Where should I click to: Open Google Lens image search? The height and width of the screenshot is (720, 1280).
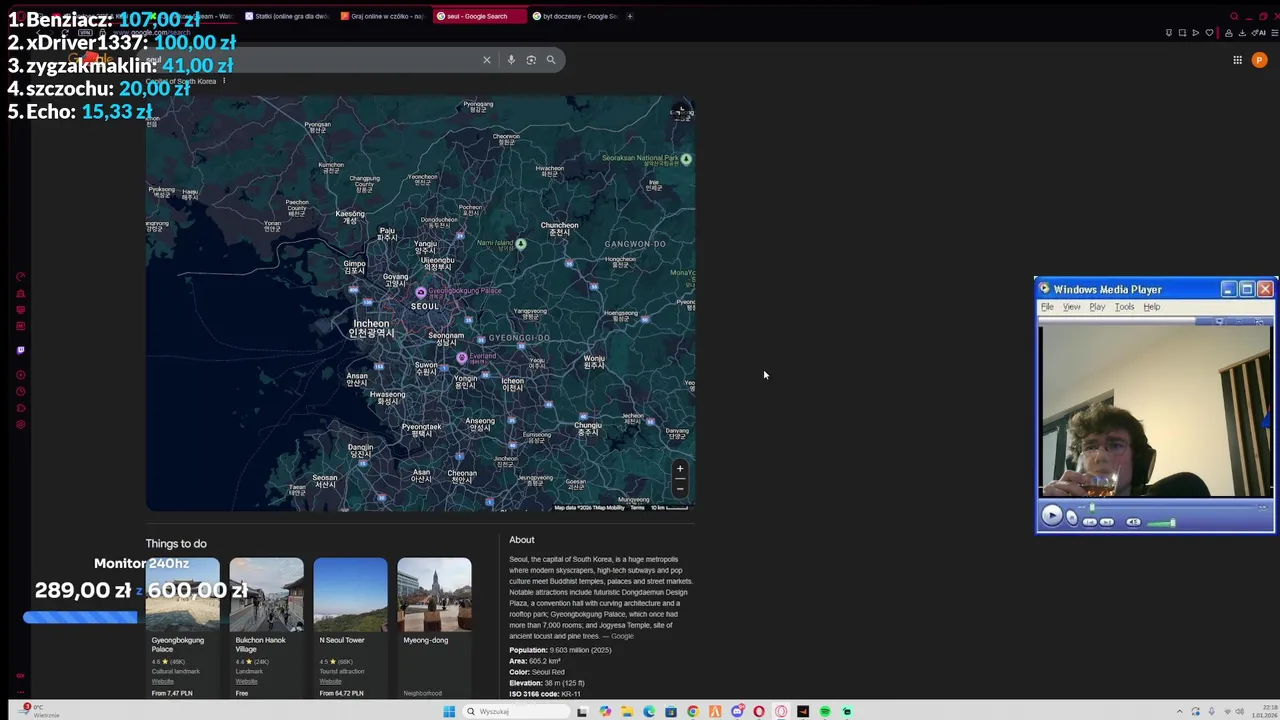click(531, 60)
